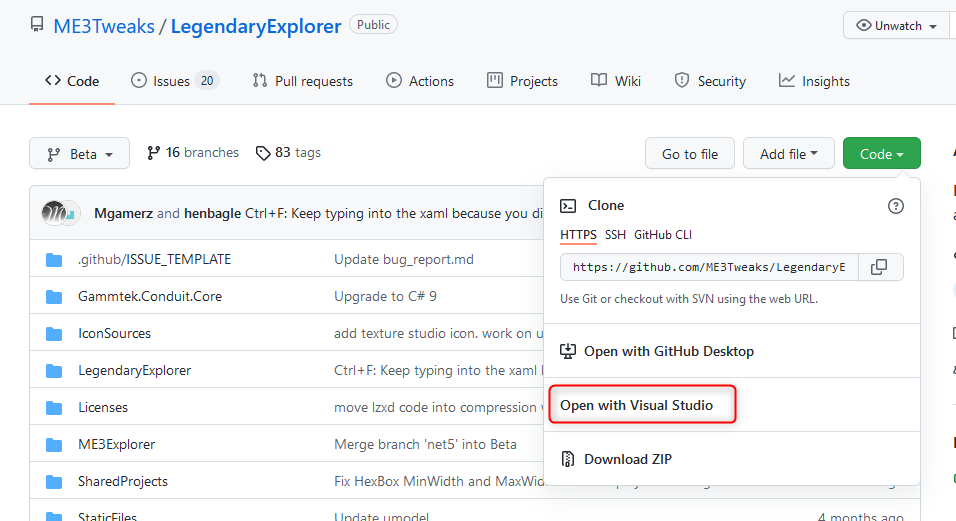Viewport: 956px width, 521px height.
Task: Go to the Actions tab
Action: (420, 81)
